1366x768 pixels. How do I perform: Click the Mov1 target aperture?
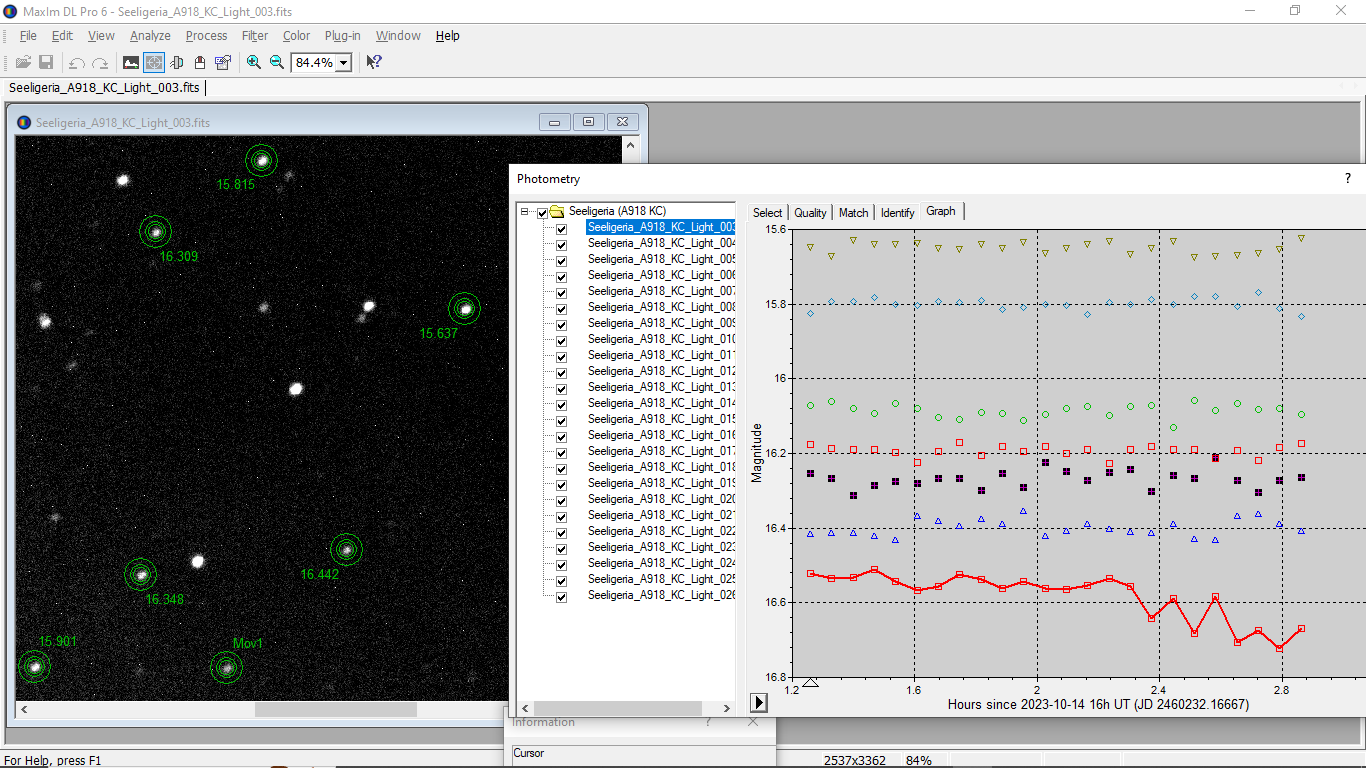point(226,667)
